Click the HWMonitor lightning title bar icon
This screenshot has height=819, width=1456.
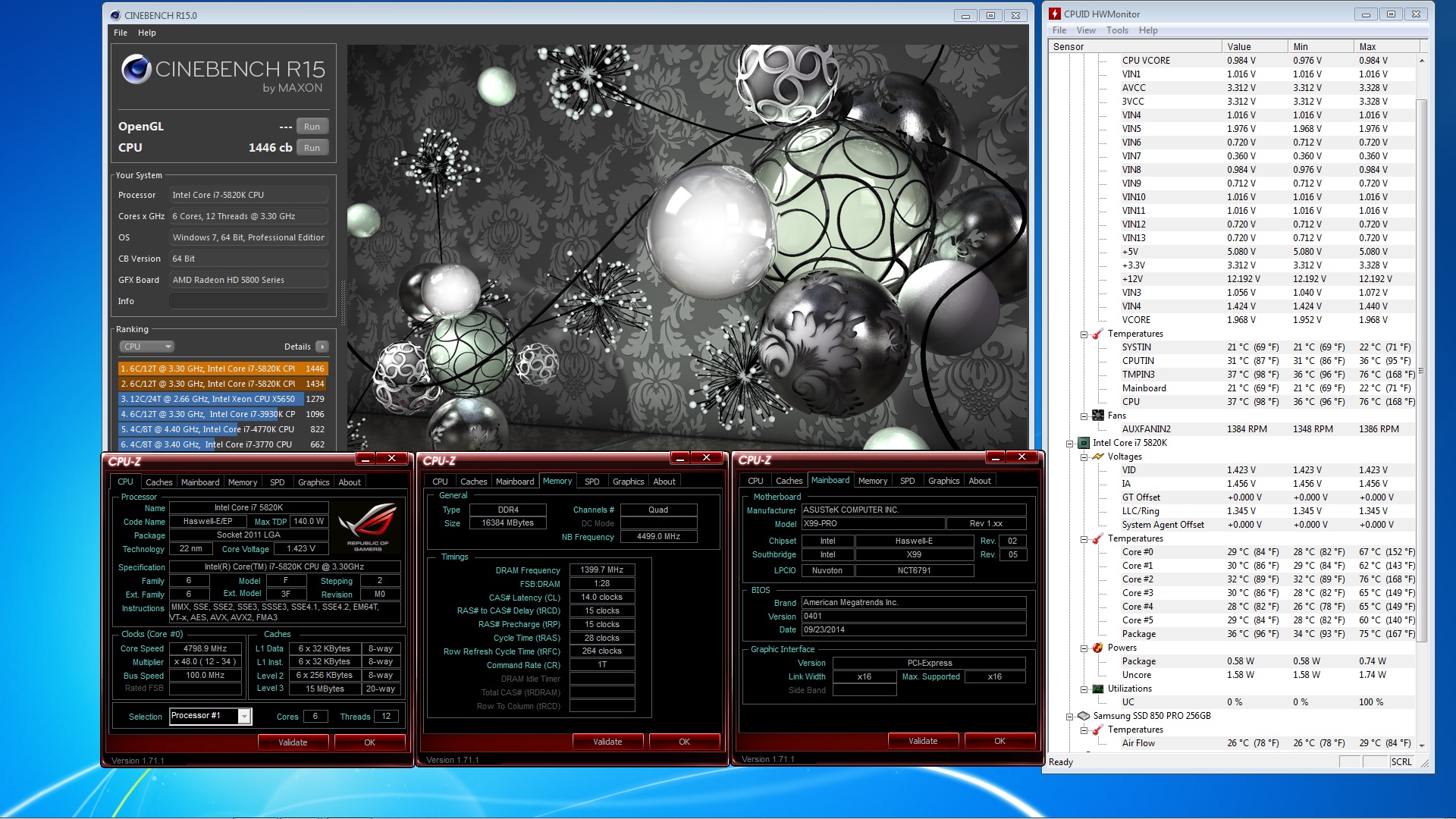click(1055, 14)
